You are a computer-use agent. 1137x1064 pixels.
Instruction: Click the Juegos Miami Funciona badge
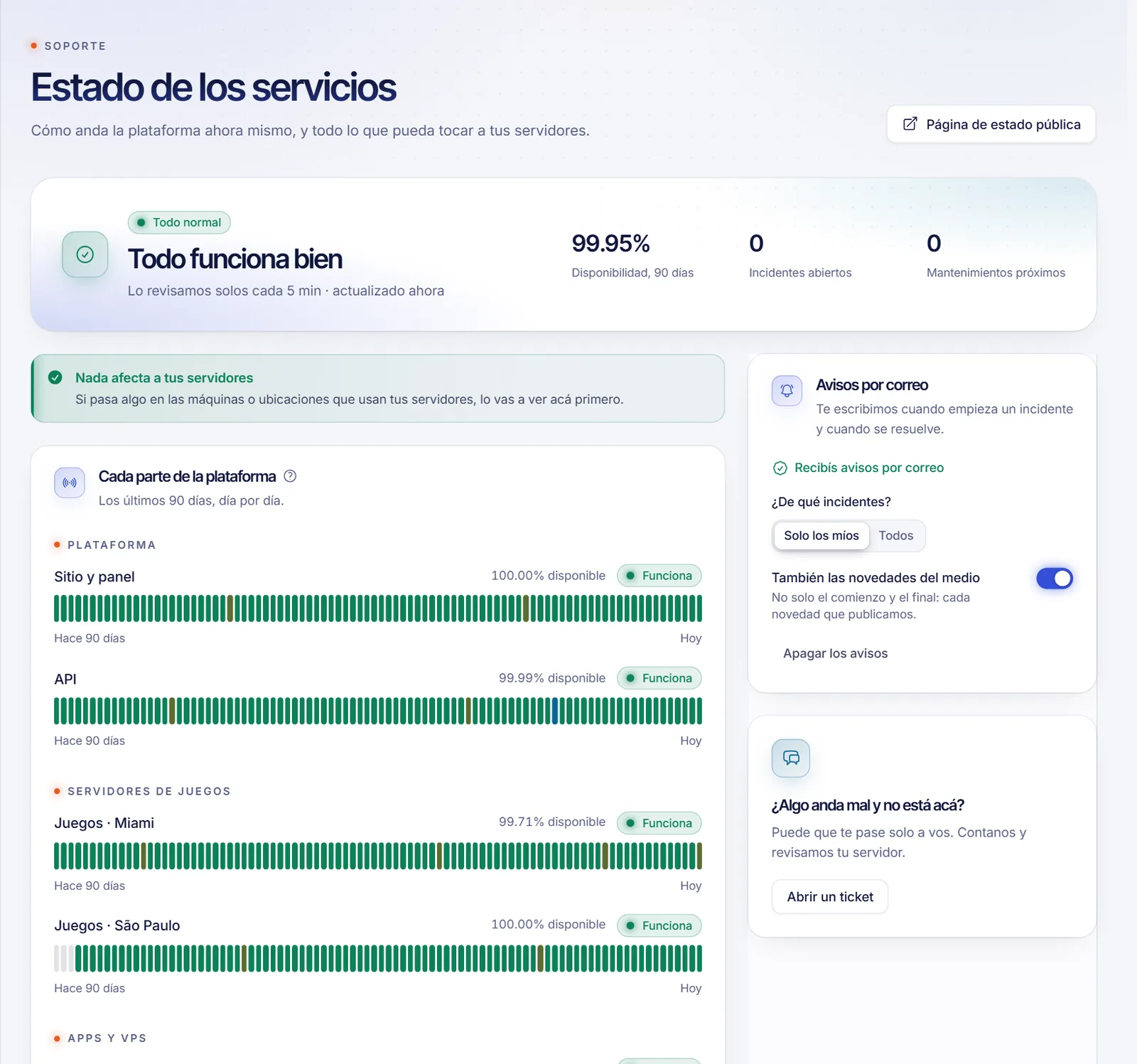click(659, 823)
